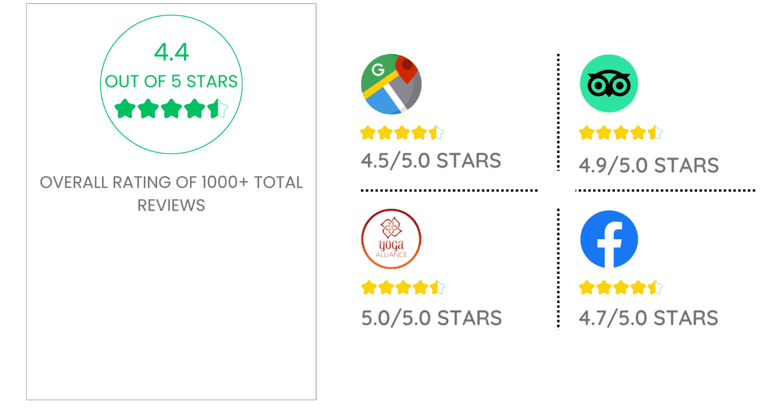Click the OUT OF 5 STARS label
Screen dimensions: 768x408
coord(171,81)
